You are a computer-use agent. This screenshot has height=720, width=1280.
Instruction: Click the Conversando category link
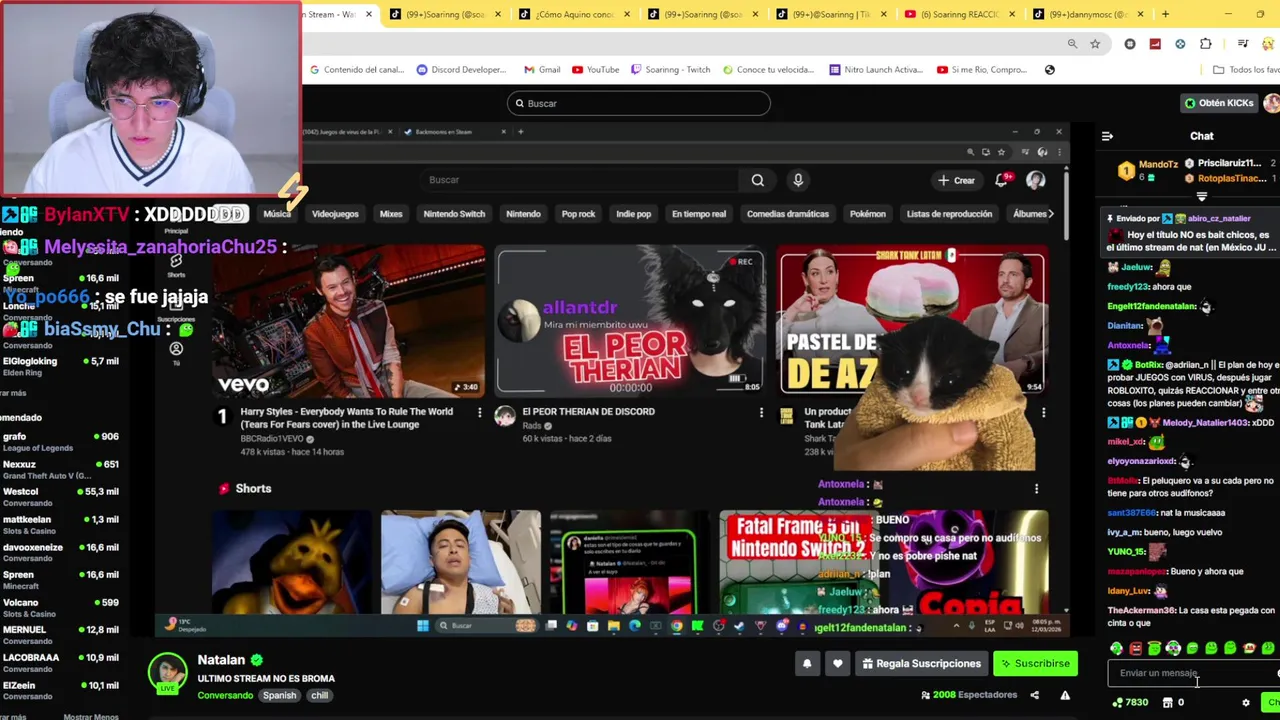tap(225, 695)
